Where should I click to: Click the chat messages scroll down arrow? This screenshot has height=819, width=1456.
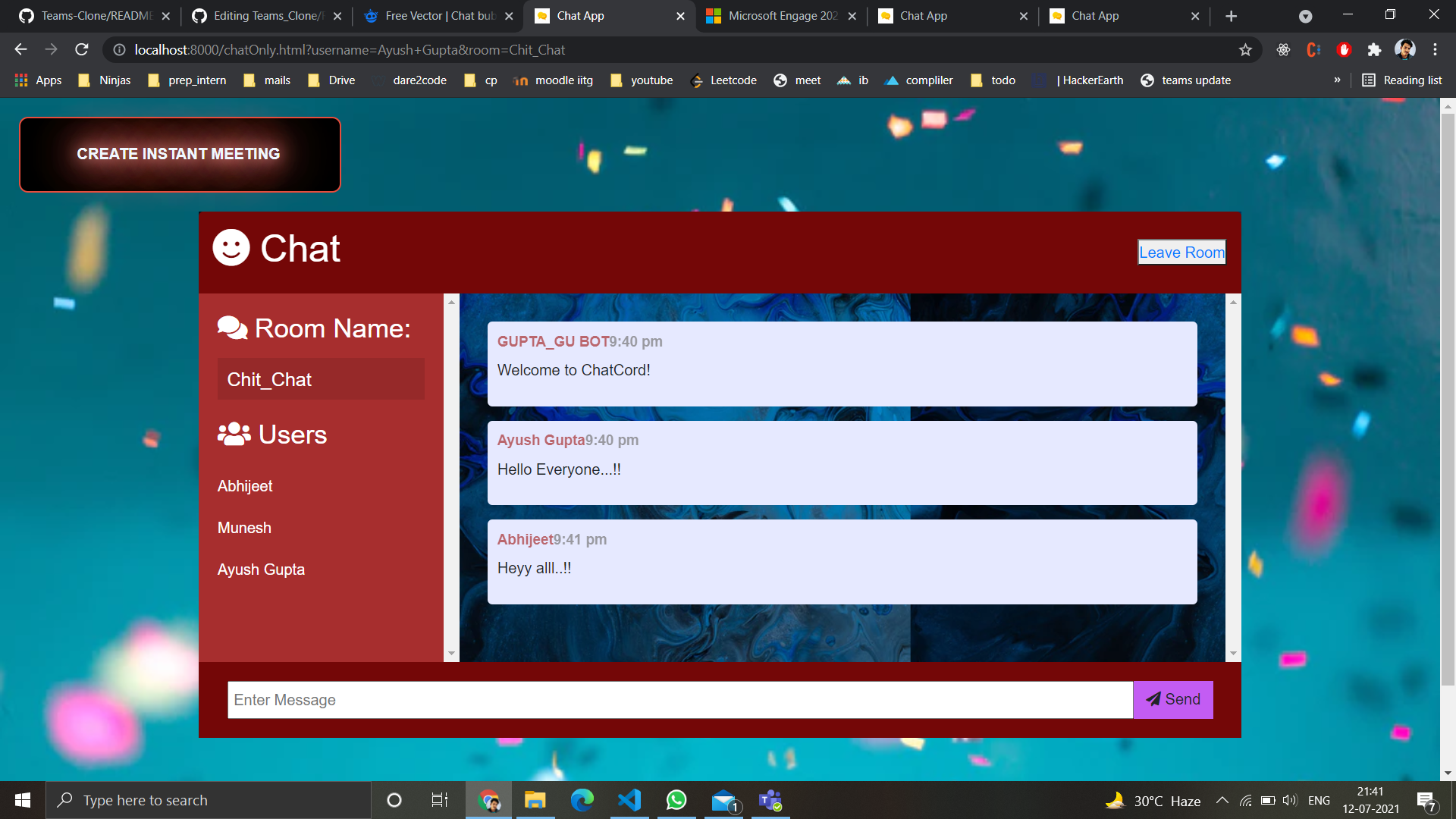[1233, 654]
